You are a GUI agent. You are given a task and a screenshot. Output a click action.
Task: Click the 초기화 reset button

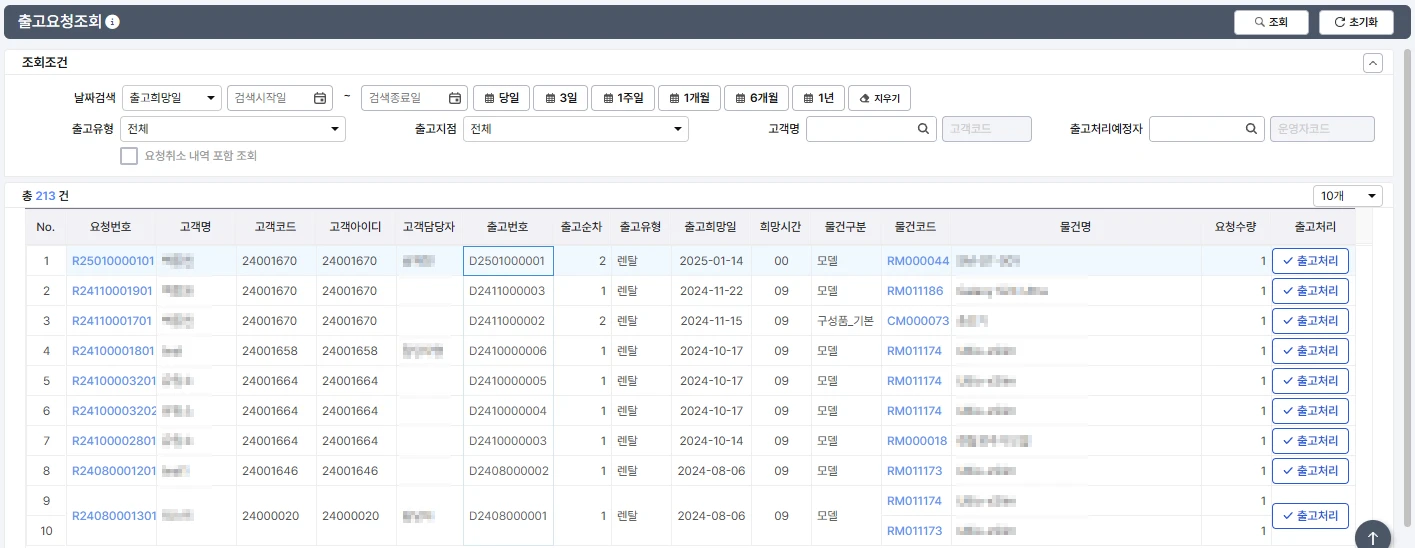click(1355, 22)
